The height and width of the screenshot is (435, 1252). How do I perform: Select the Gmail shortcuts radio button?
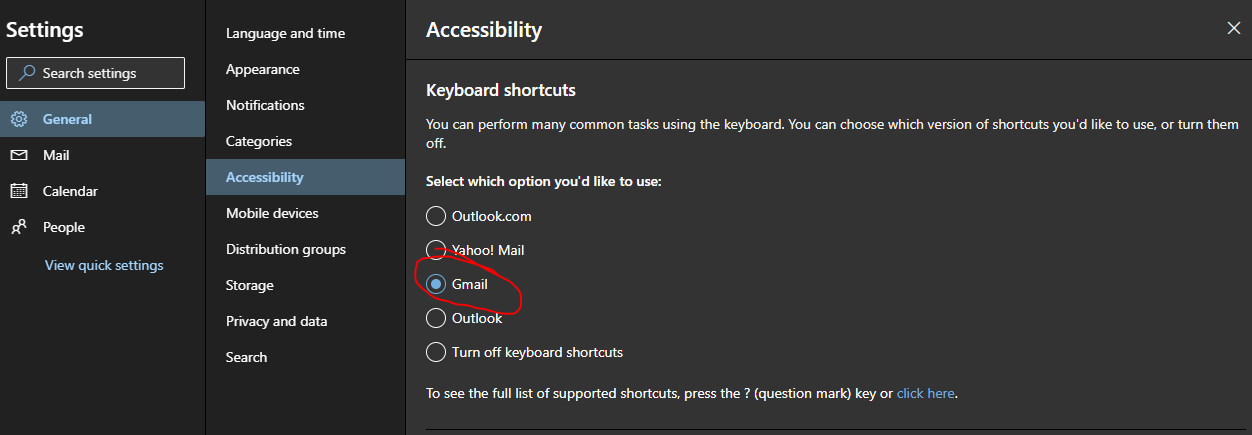pyautogui.click(x=436, y=284)
